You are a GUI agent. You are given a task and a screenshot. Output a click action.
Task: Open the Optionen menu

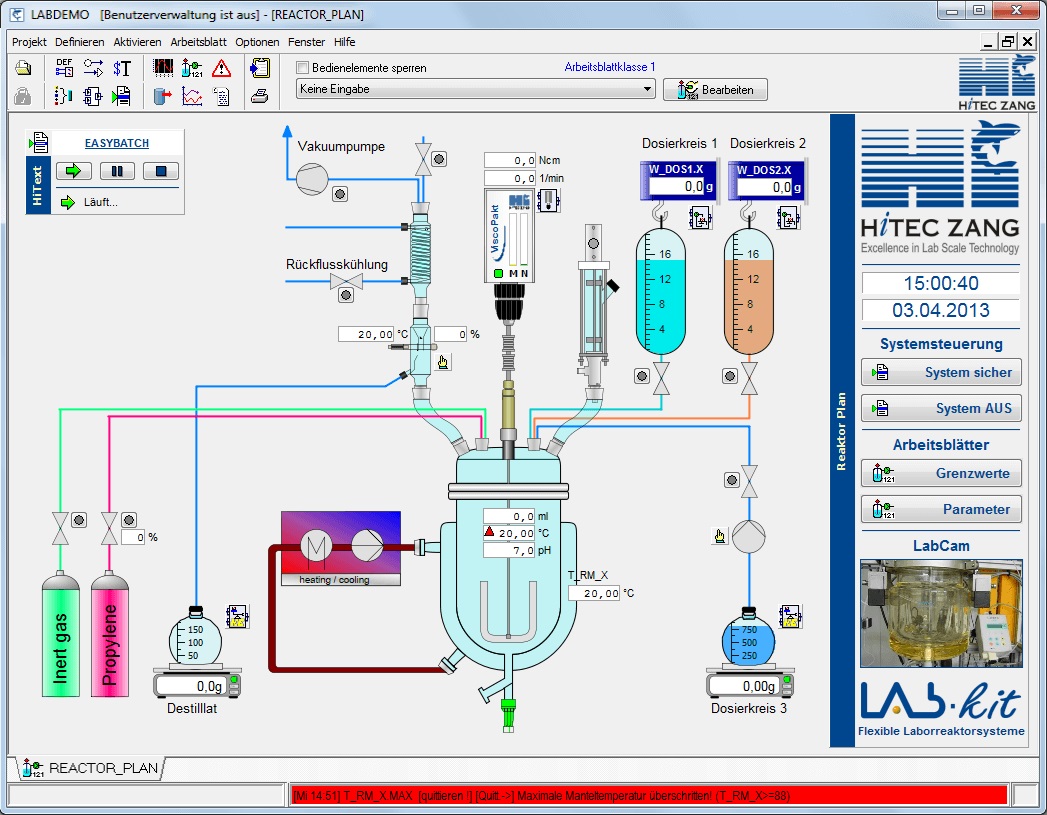click(x=257, y=42)
